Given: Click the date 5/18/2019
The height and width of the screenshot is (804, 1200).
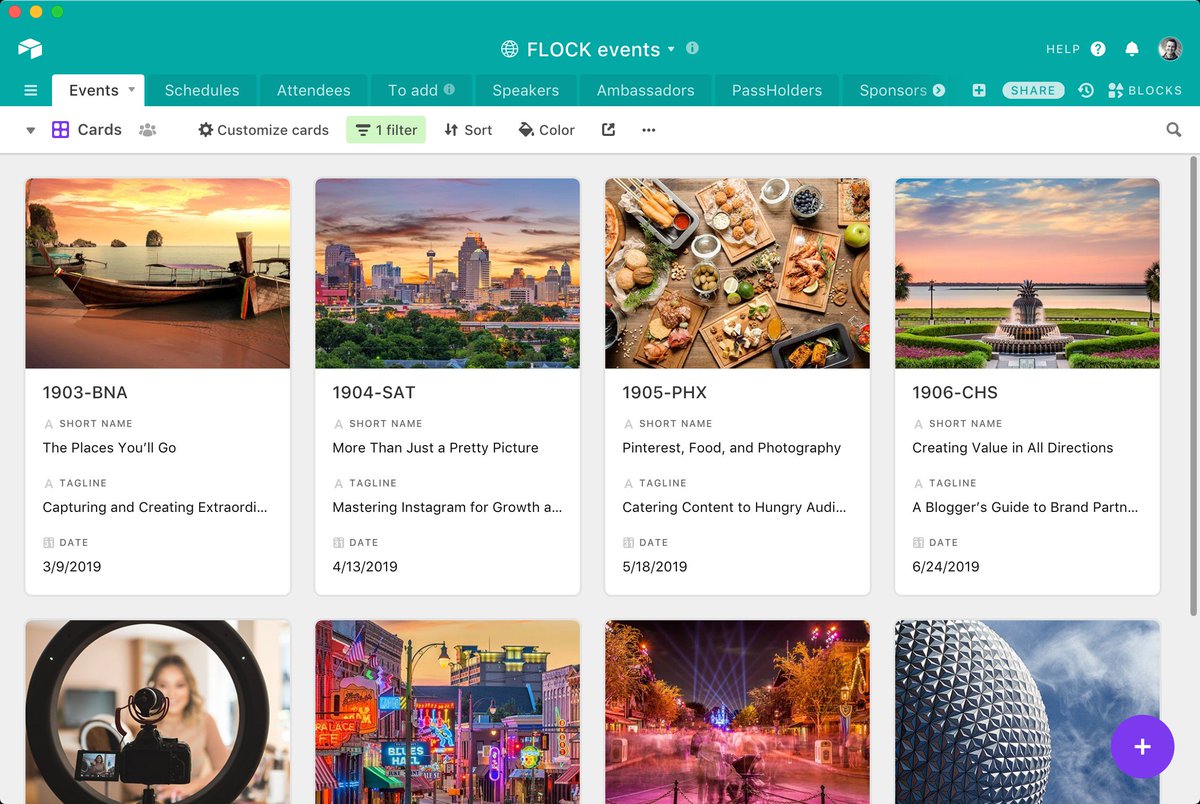Looking at the screenshot, I should point(655,567).
